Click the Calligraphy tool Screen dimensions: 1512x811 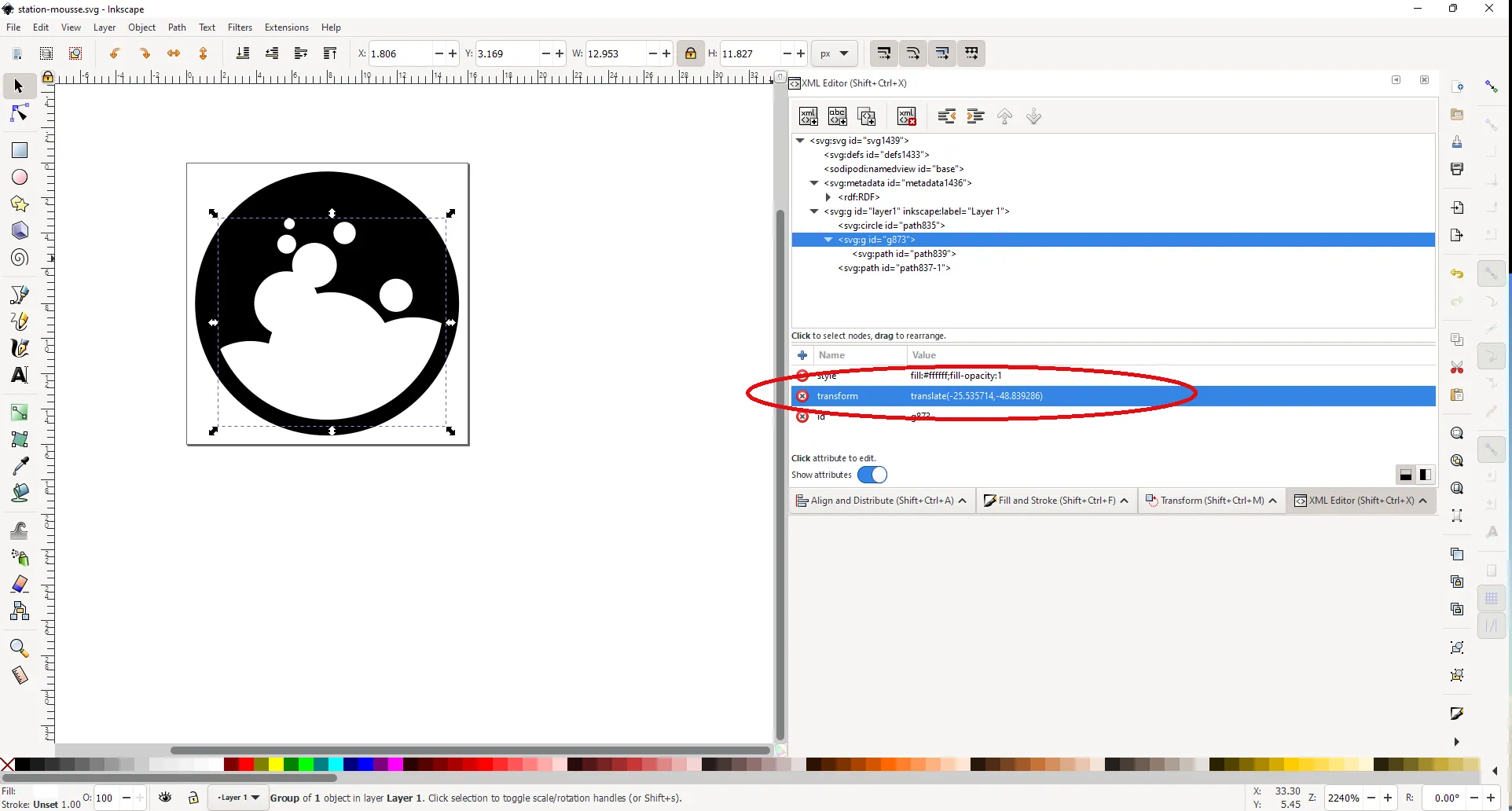pos(20,347)
